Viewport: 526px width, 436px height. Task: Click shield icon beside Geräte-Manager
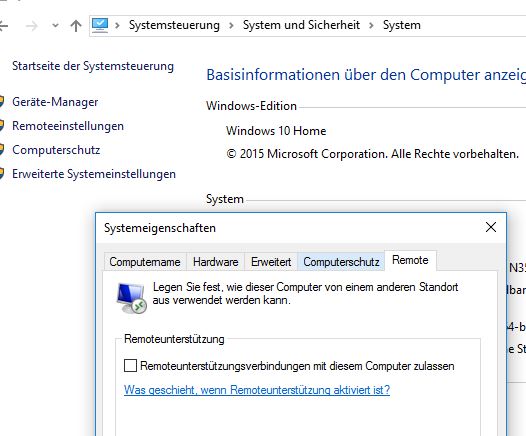pos(2,102)
